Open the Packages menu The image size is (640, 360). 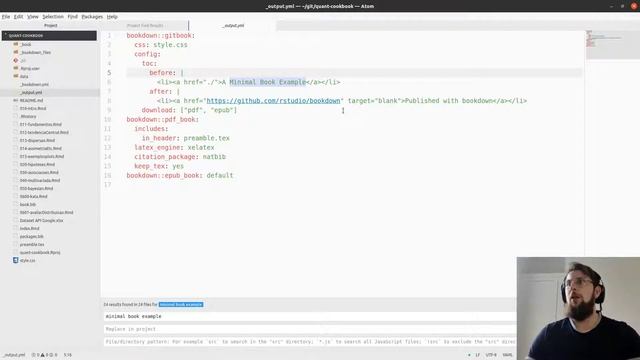click(x=92, y=17)
